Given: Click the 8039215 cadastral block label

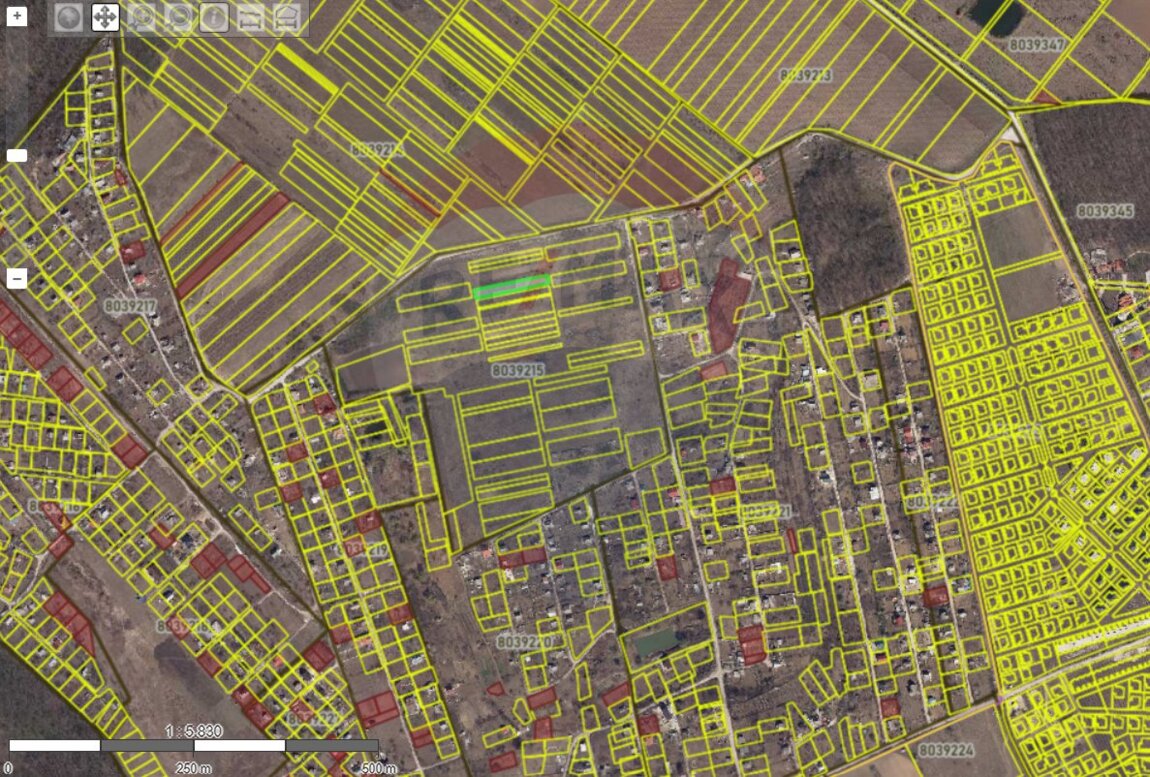Looking at the screenshot, I should [x=519, y=370].
